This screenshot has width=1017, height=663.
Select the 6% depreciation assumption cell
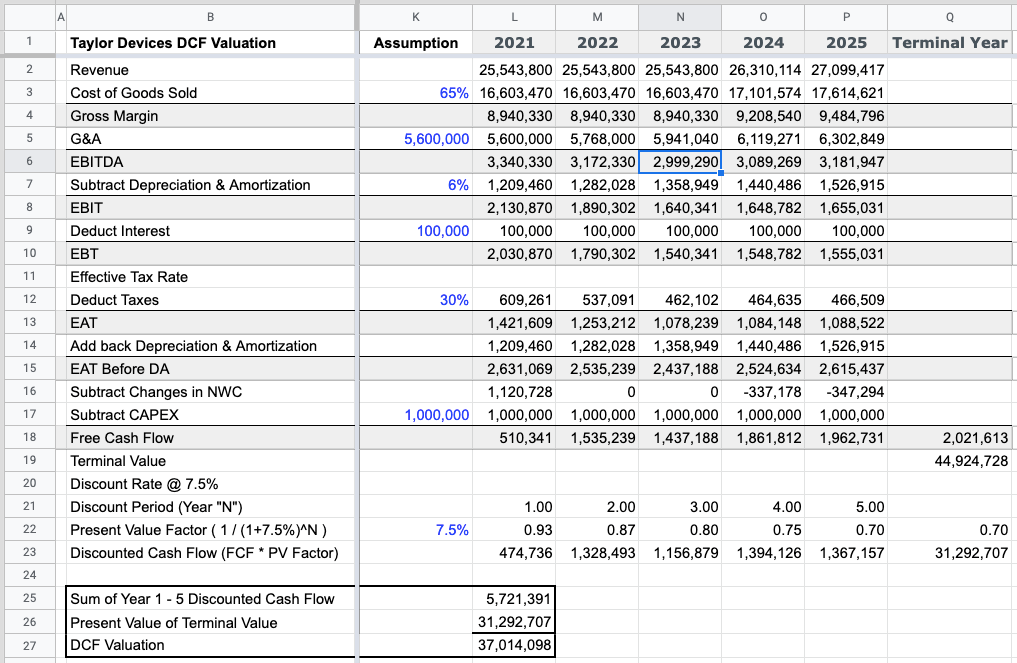coord(416,185)
